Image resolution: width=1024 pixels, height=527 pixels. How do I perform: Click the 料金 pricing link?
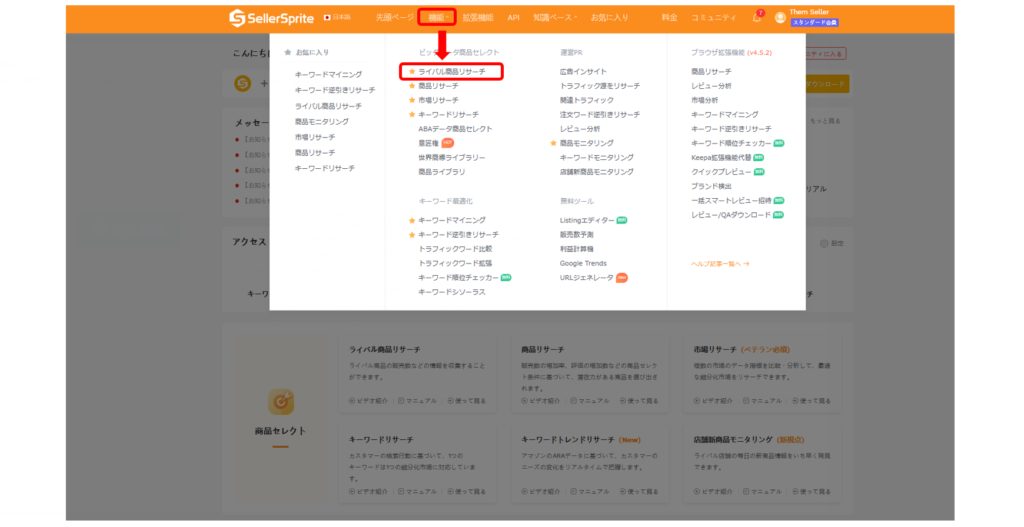tap(669, 18)
